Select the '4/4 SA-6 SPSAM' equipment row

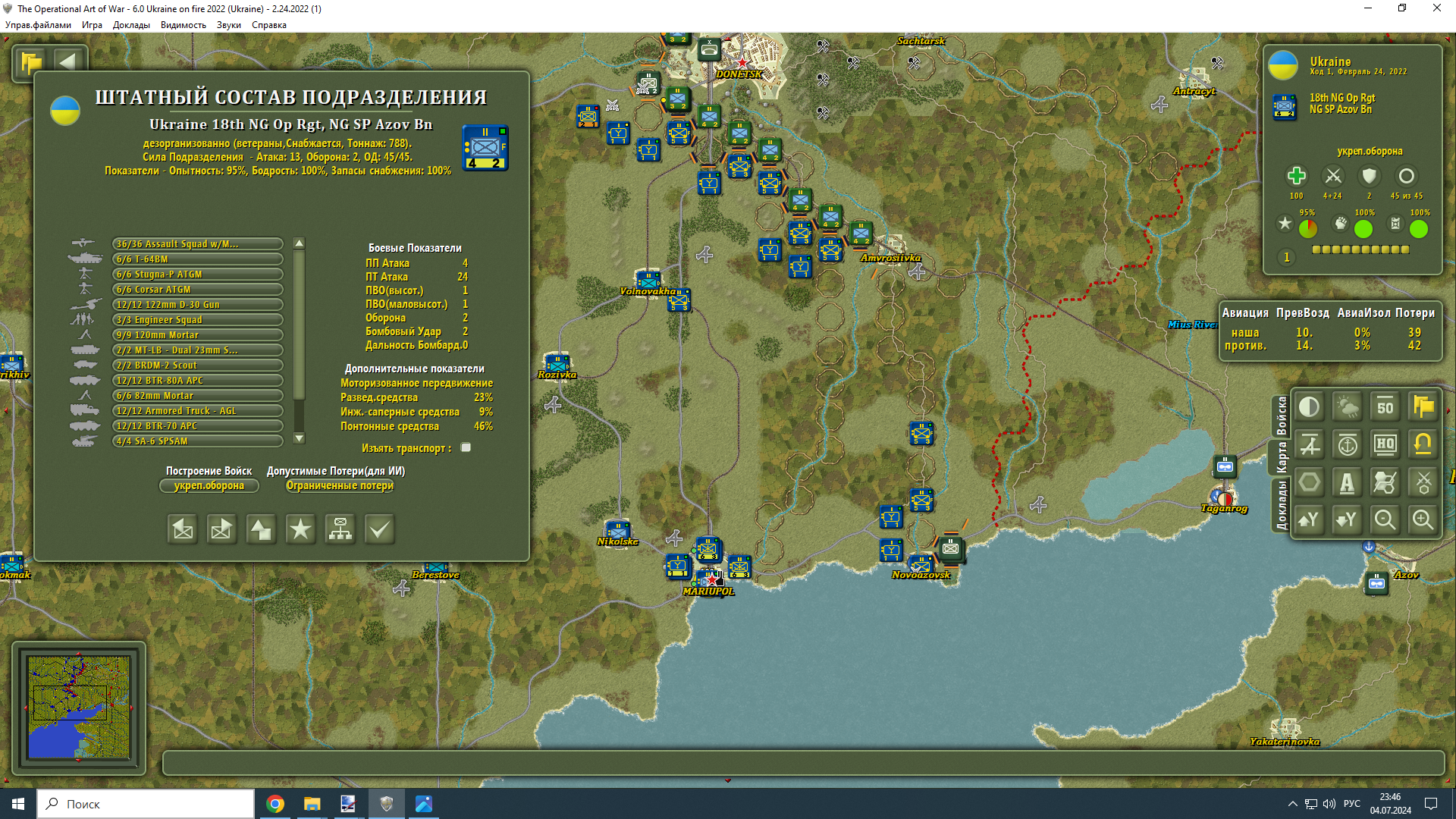(x=198, y=441)
